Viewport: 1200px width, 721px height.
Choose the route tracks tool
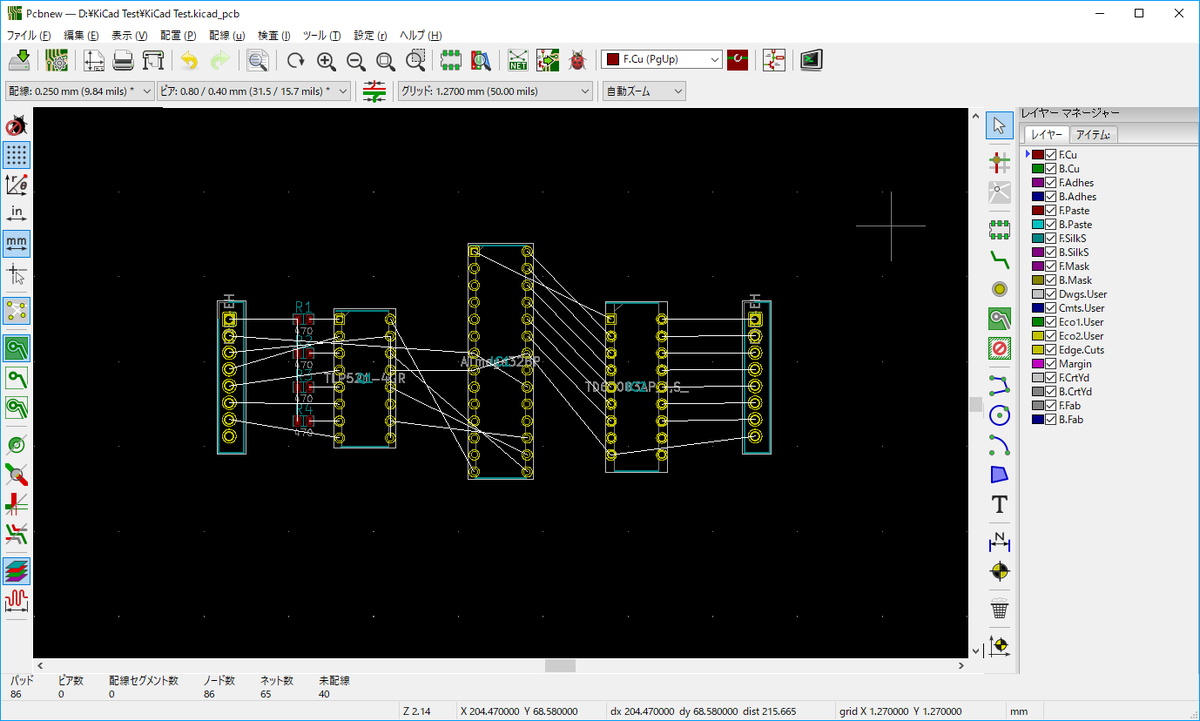coord(999,258)
